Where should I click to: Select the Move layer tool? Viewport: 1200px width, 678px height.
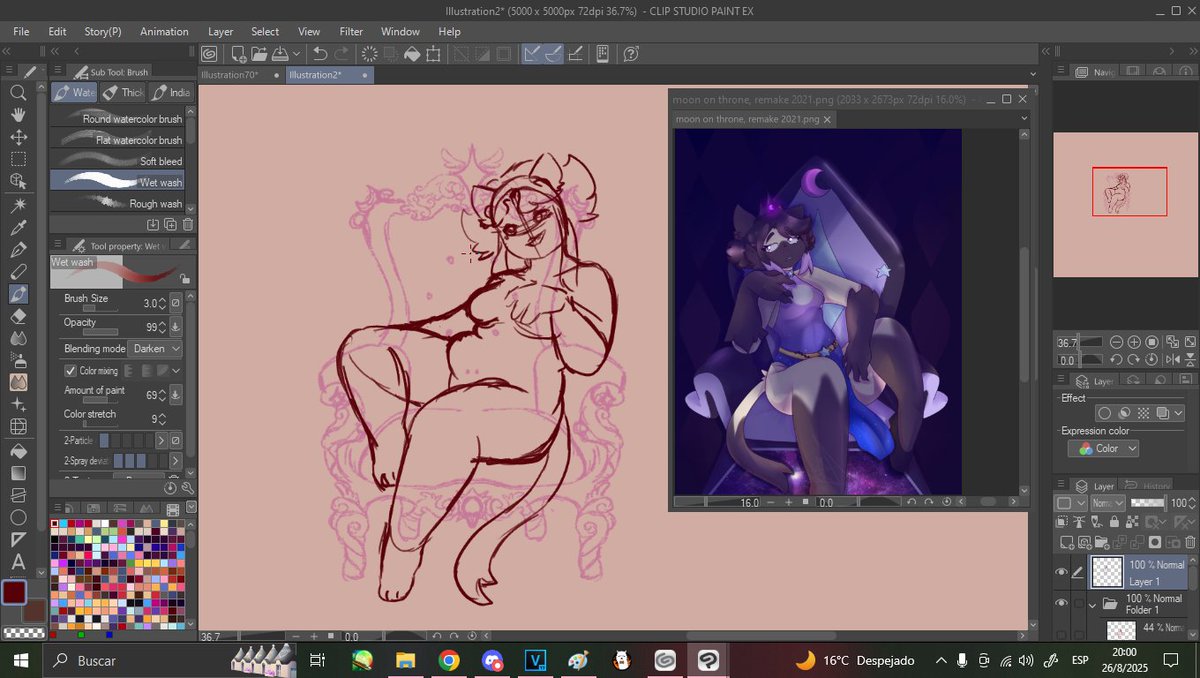[x=18, y=137]
